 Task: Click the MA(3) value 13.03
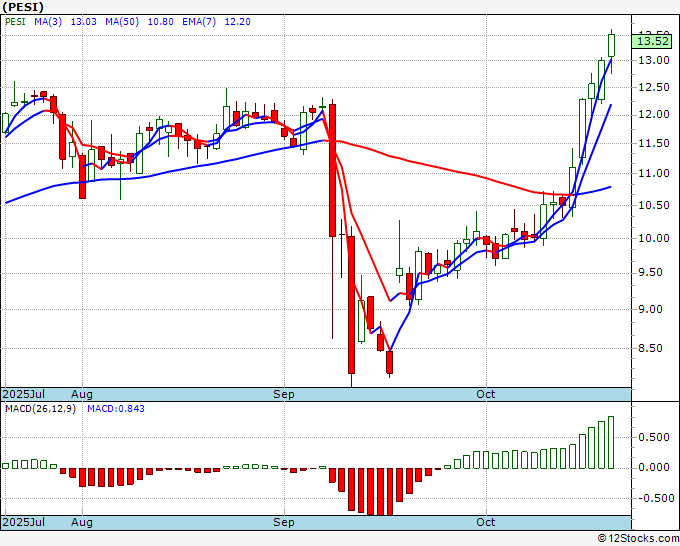click(84, 22)
